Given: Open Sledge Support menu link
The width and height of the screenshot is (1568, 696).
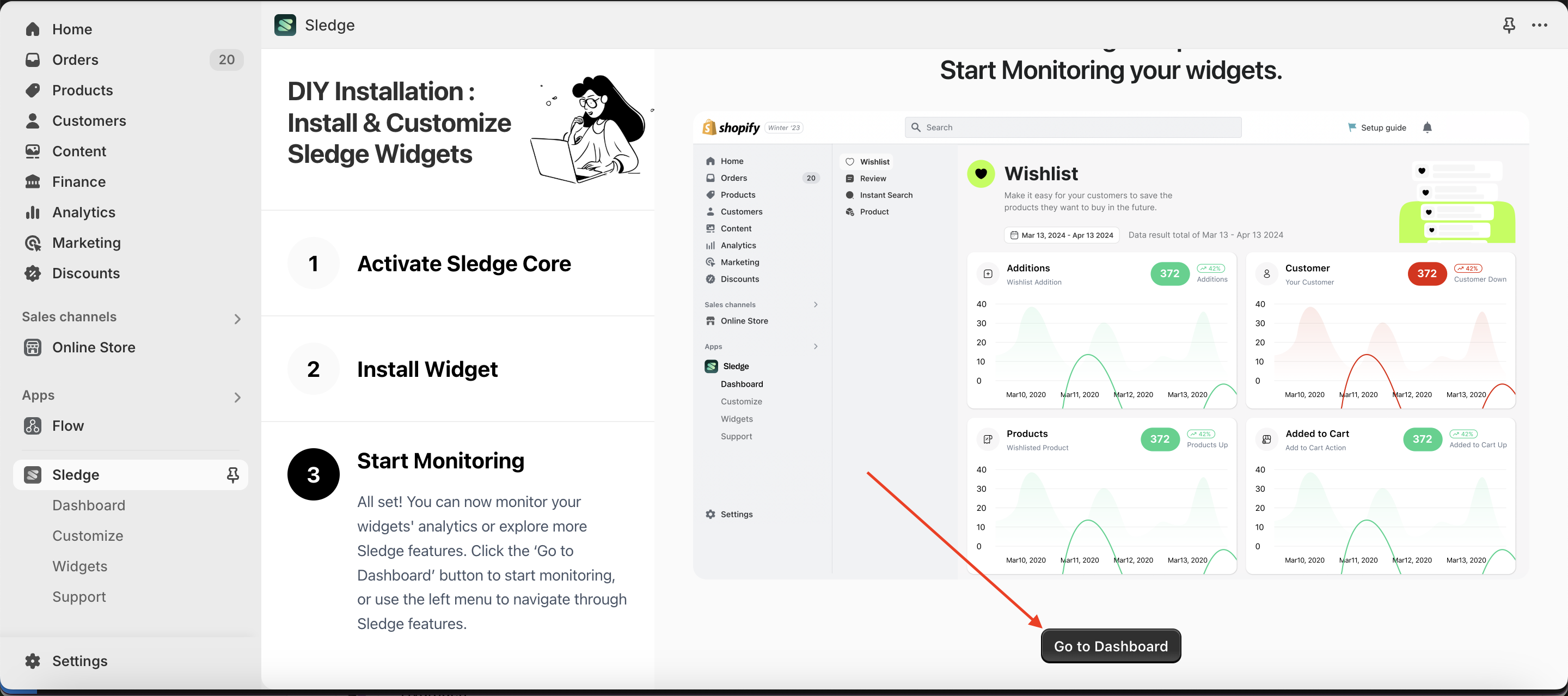Looking at the screenshot, I should (x=79, y=597).
